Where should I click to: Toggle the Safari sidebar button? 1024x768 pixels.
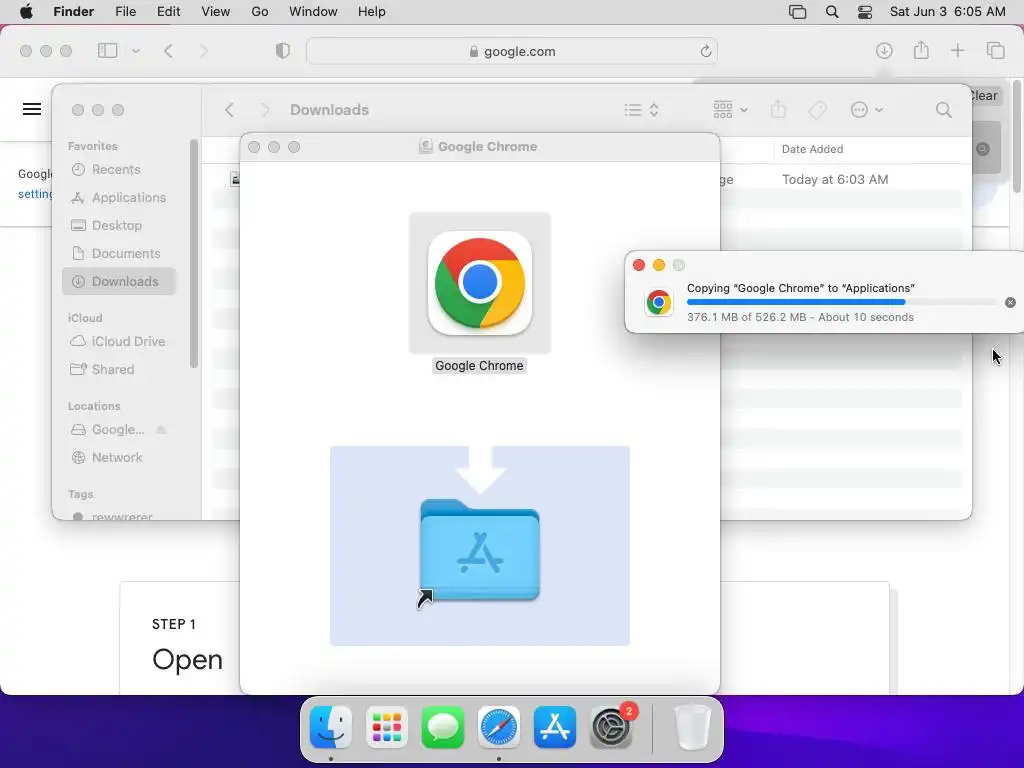tap(108, 51)
